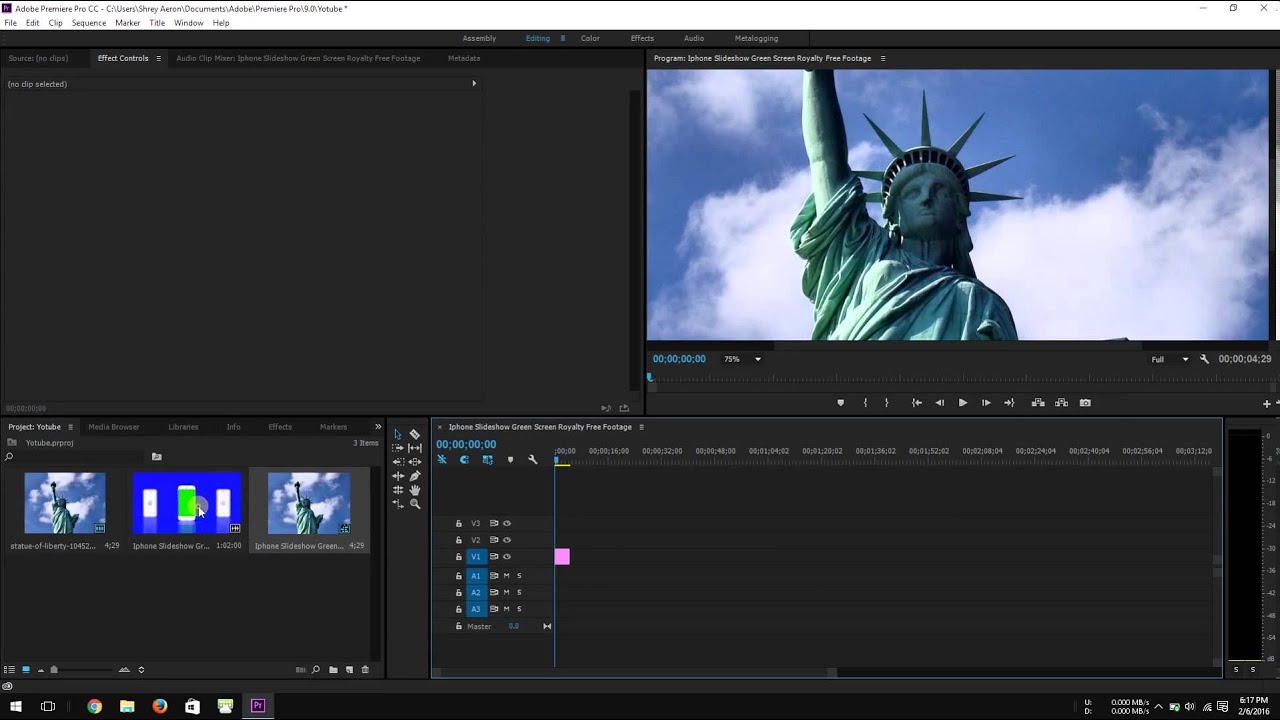The height and width of the screenshot is (720, 1280).
Task: Mute audio track A1
Action: coord(507,576)
